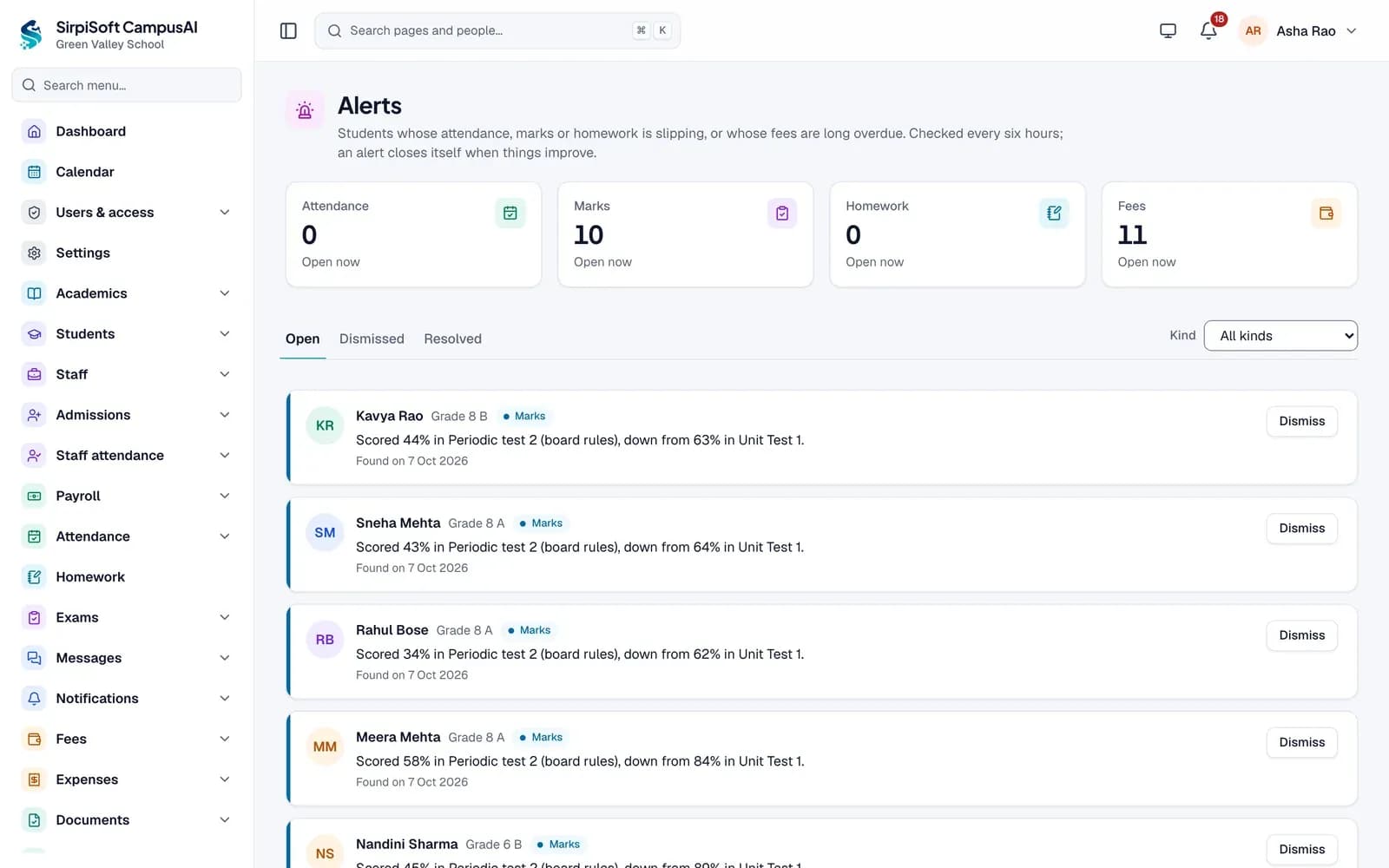Click the Homework sidebar icon

click(x=34, y=577)
